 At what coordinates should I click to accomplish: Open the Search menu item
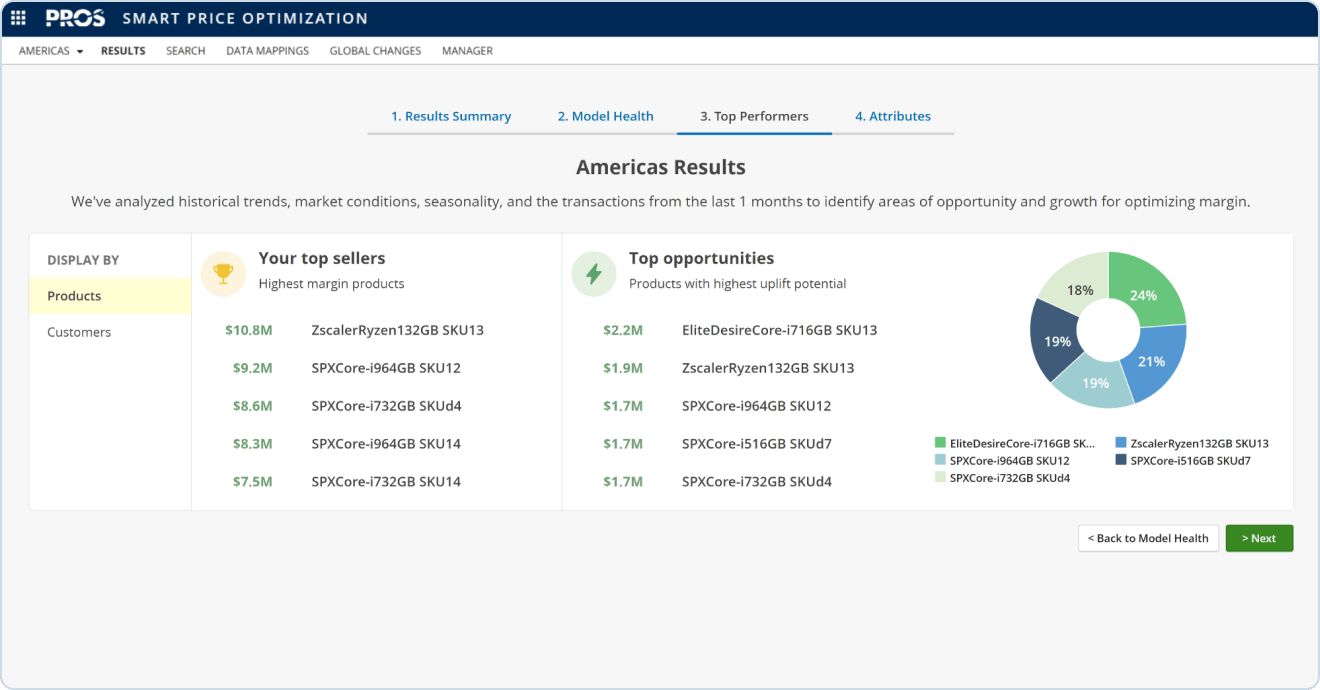coord(185,51)
